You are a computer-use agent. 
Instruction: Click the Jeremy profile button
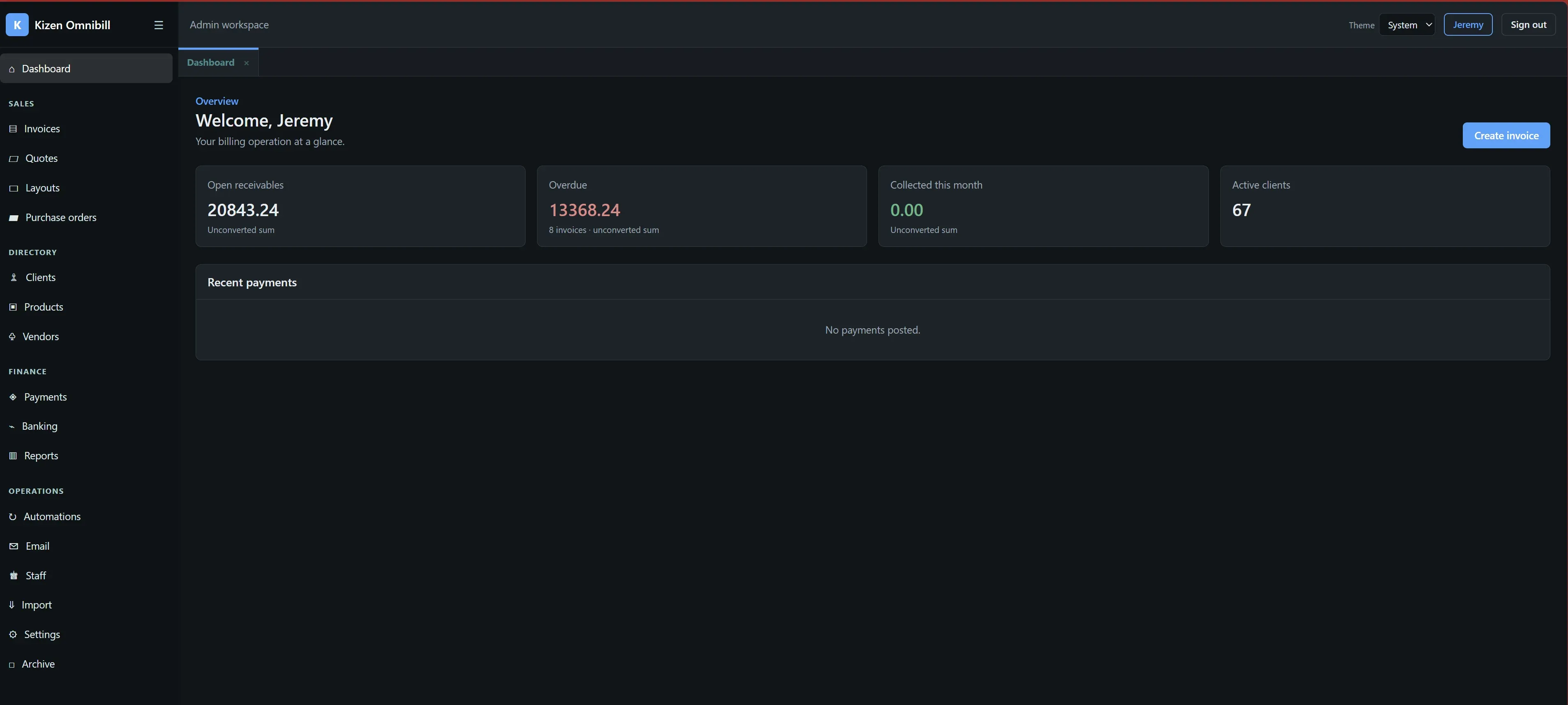pyautogui.click(x=1468, y=25)
